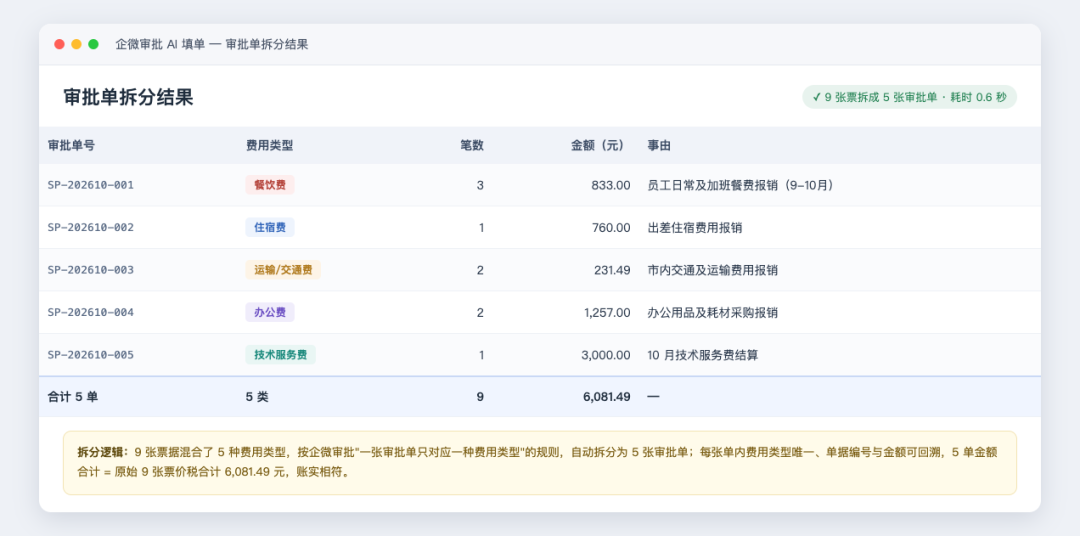Click the 审批单号 column header
The image size is (1080, 536).
point(71,145)
